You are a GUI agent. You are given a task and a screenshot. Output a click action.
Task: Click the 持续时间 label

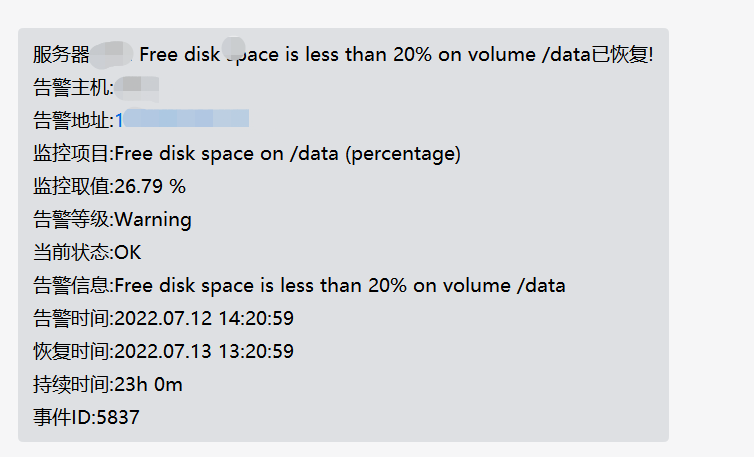[x=72, y=384]
